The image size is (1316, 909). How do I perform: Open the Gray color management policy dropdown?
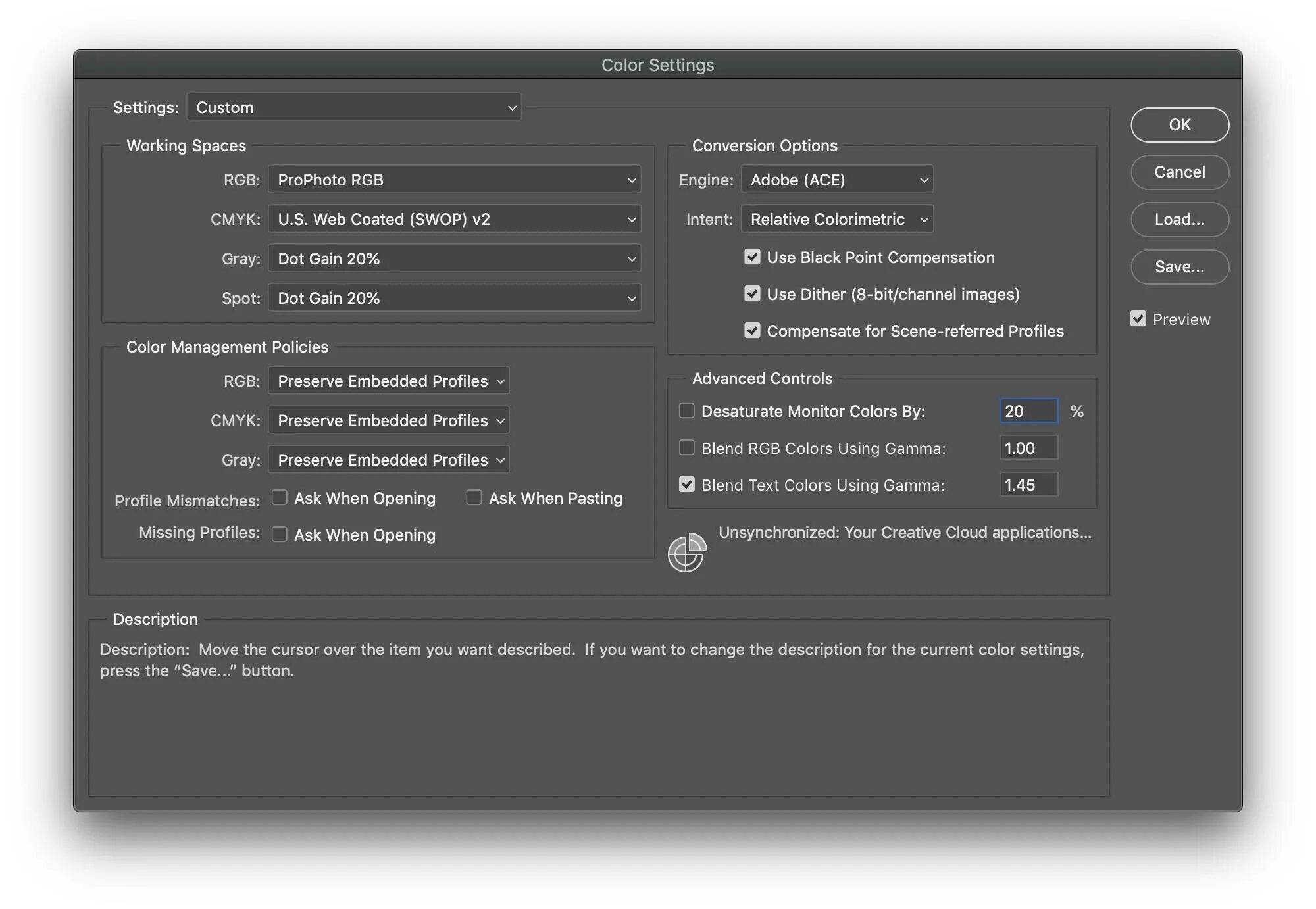[x=388, y=460]
